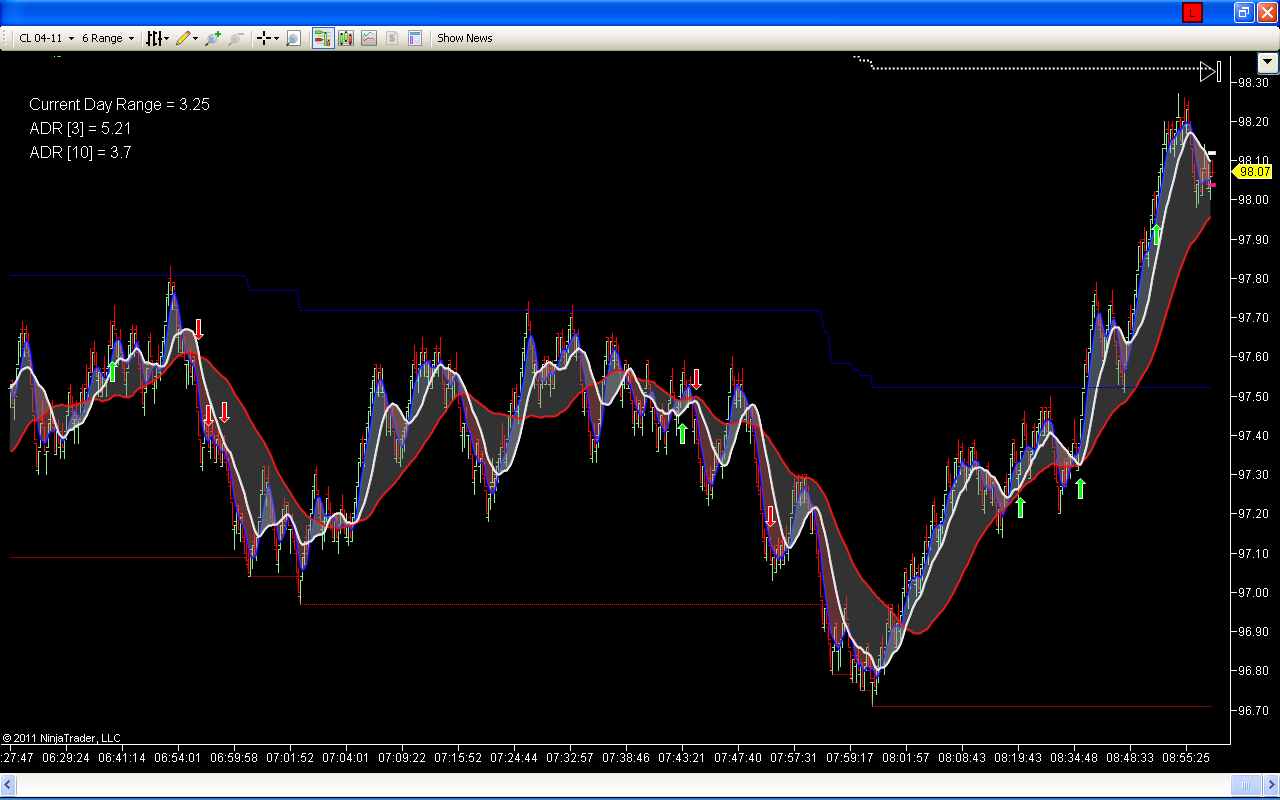Click the 07:24:44 time axis label
The width and height of the screenshot is (1280, 800).
[513, 758]
